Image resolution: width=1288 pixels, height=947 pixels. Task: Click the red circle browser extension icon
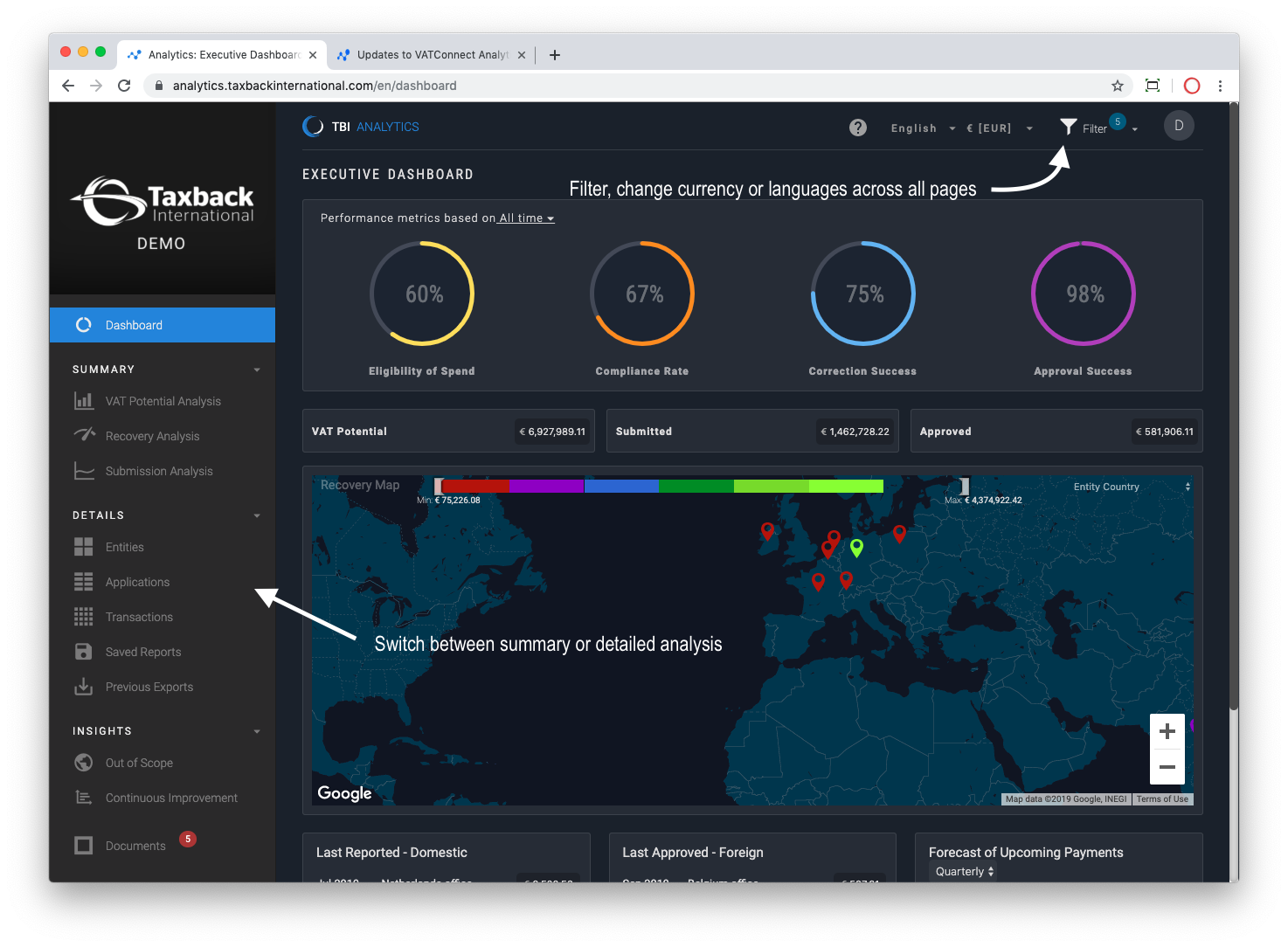pyautogui.click(x=1192, y=86)
